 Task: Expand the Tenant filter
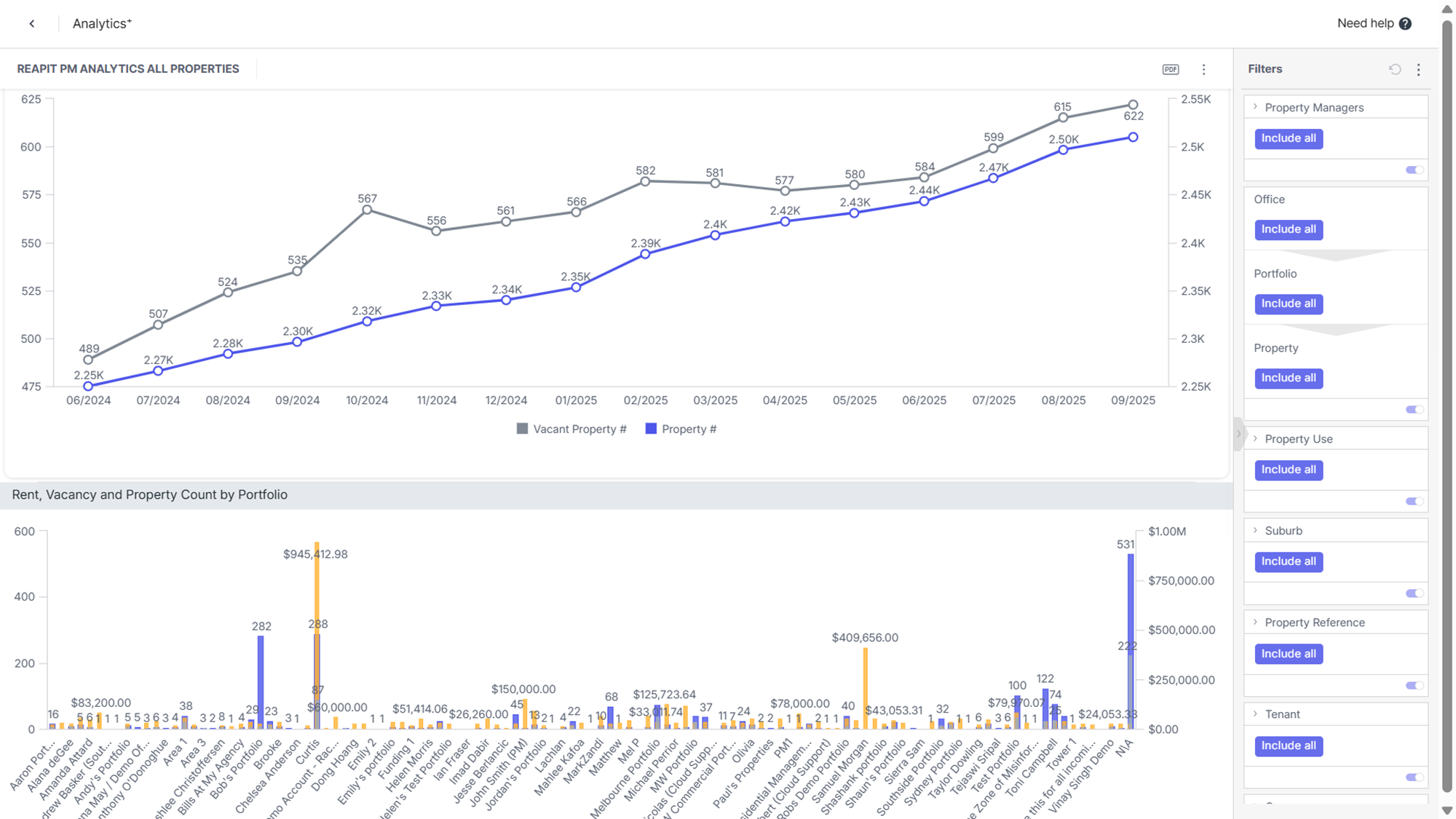click(x=1255, y=713)
